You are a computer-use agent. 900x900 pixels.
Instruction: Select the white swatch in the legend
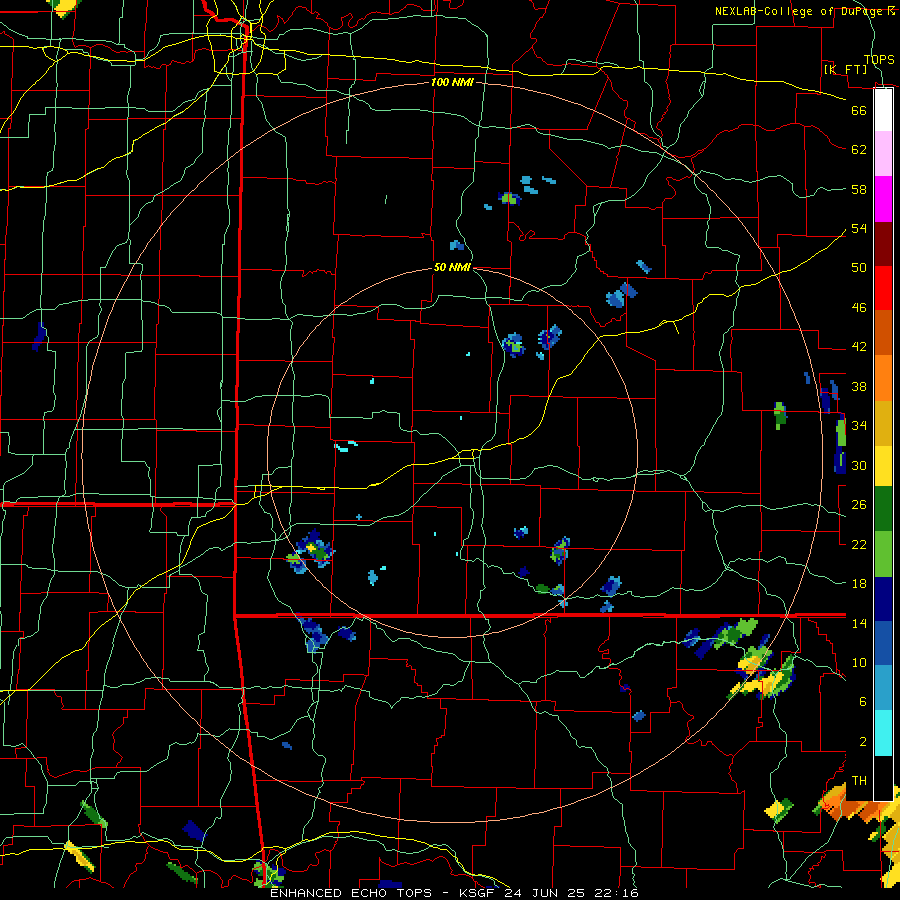click(x=883, y=109)
